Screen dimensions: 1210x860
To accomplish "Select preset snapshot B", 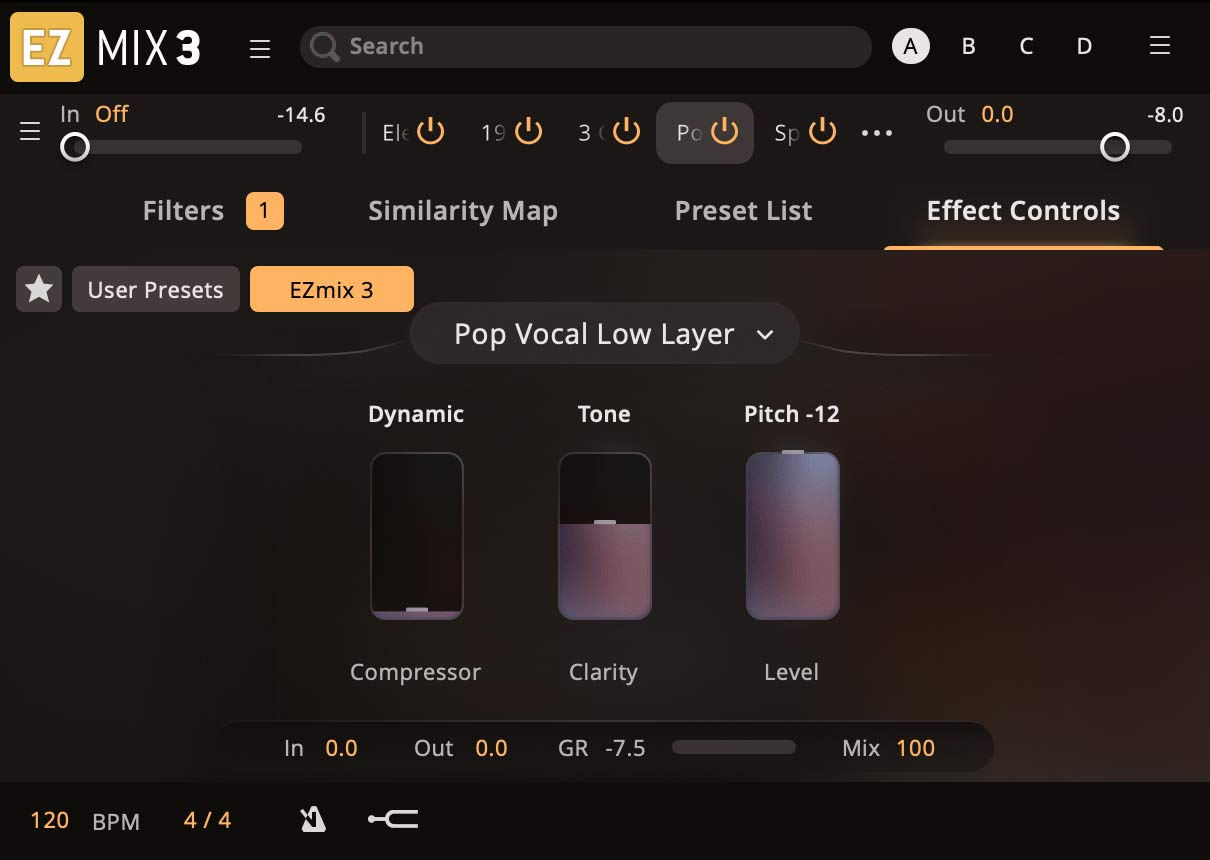I will point(968,46).
